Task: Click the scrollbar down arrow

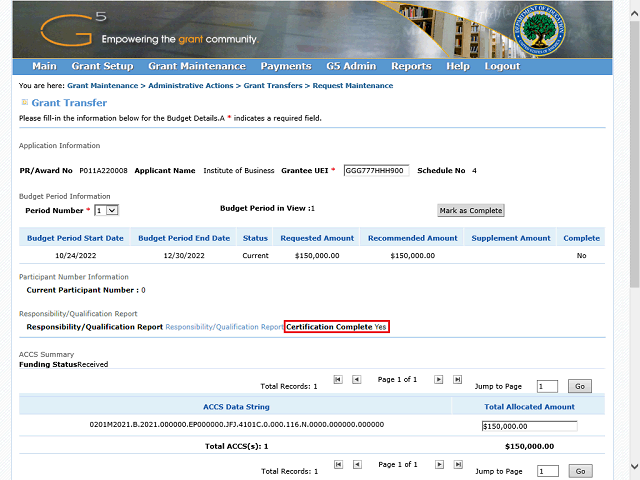Action: pos(634,466)
